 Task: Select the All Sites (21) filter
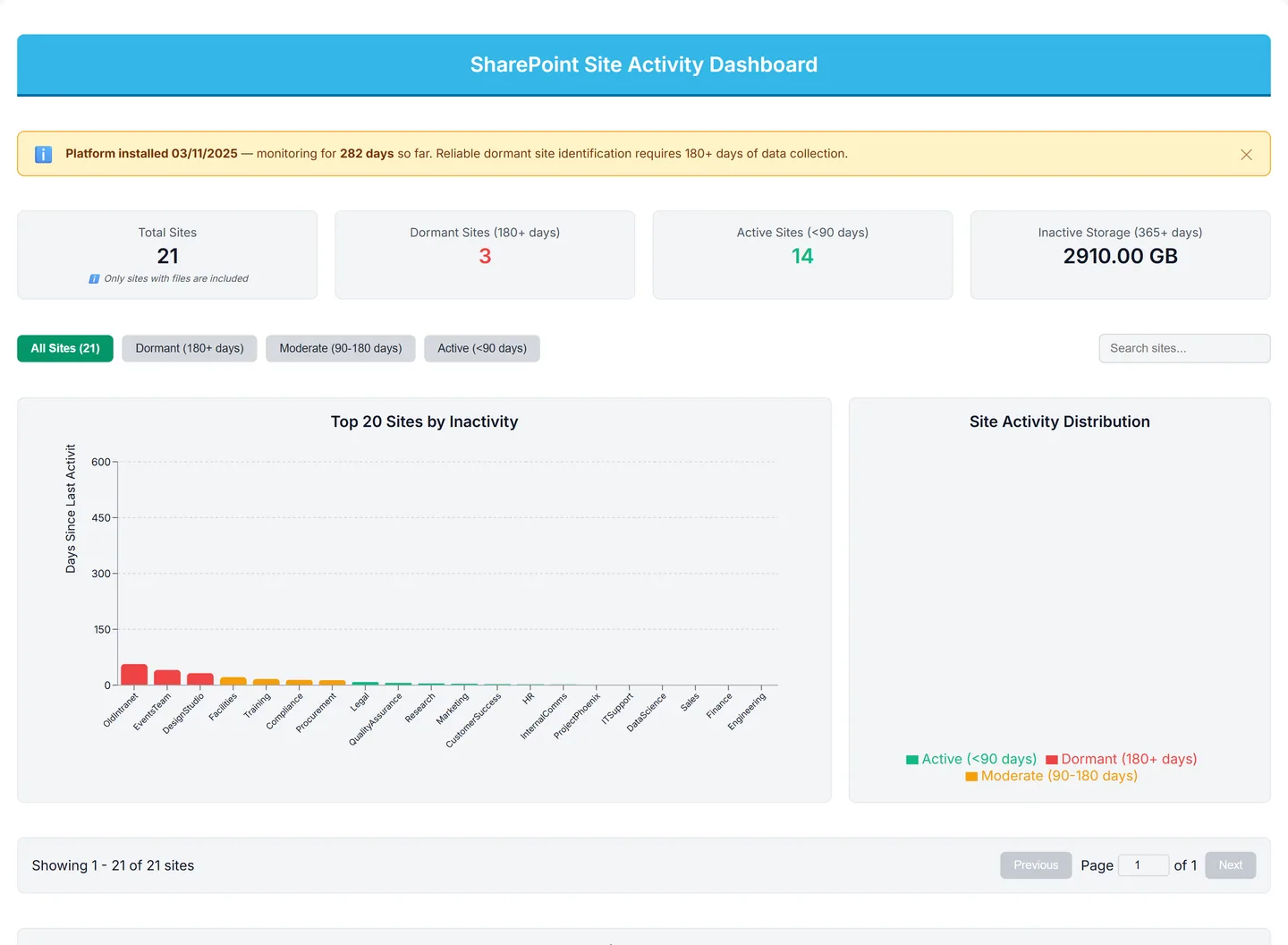pos(65,348)
